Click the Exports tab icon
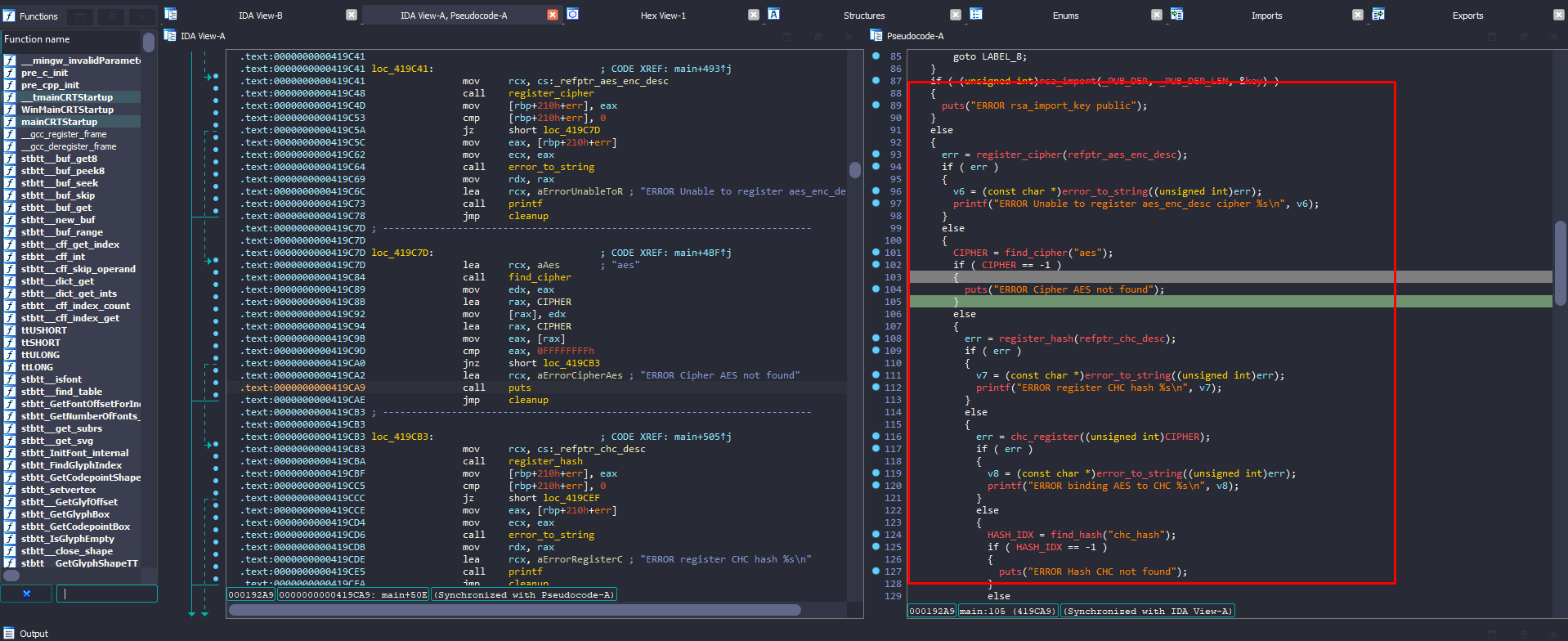The width and height of the screenshot is (1568, 641). 1378,14
